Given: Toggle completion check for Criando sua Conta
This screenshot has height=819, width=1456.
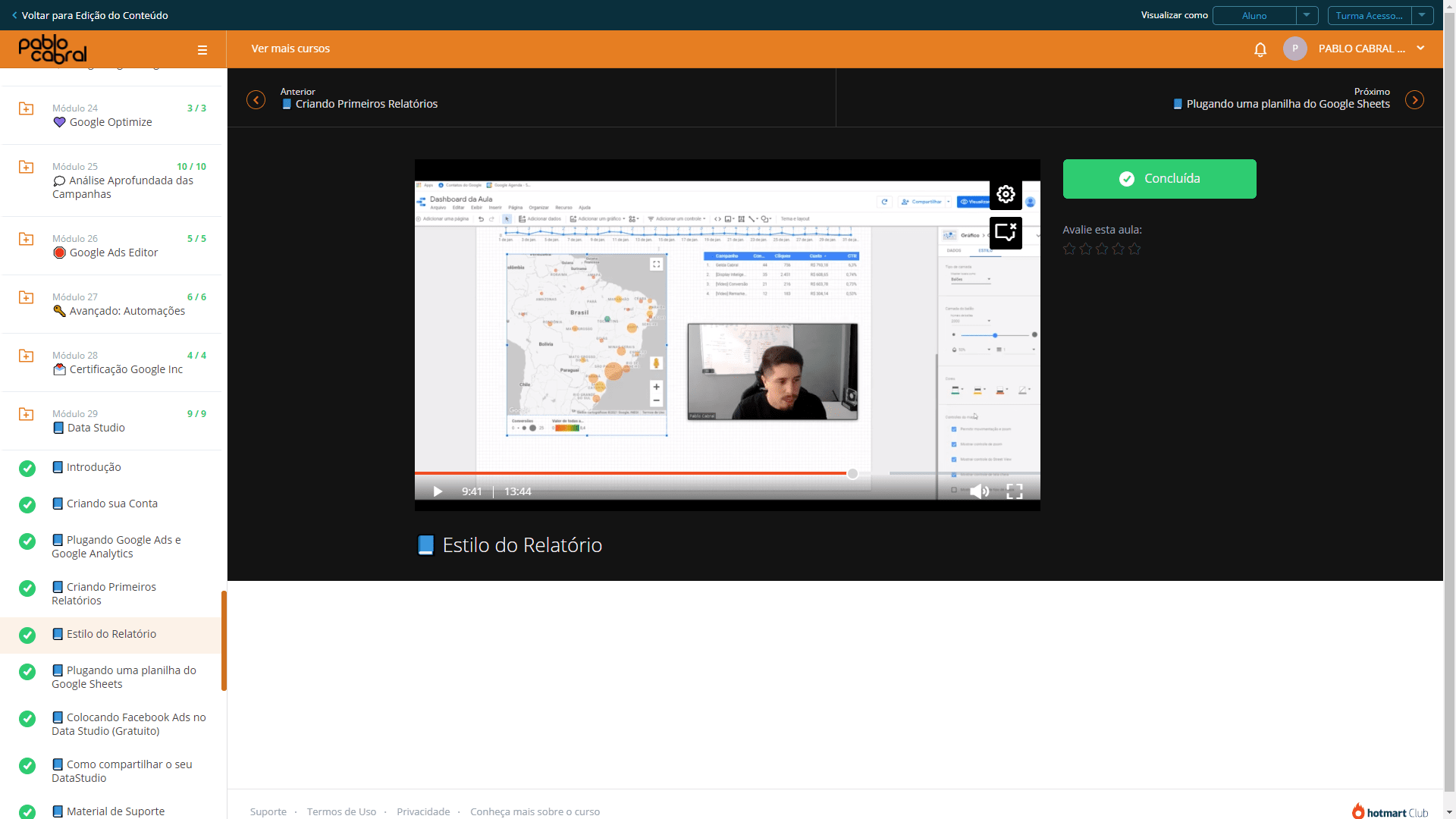Looking at the screenshot, I should 27,504.
